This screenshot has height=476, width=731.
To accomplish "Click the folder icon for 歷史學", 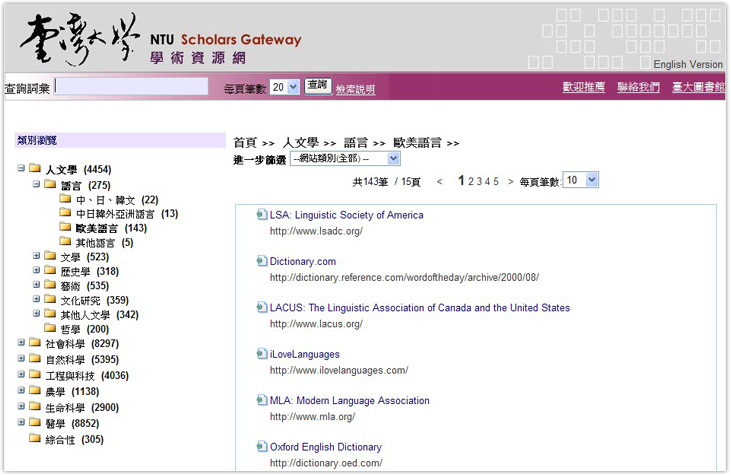I will pyautogui.click(x=50, y=270).
